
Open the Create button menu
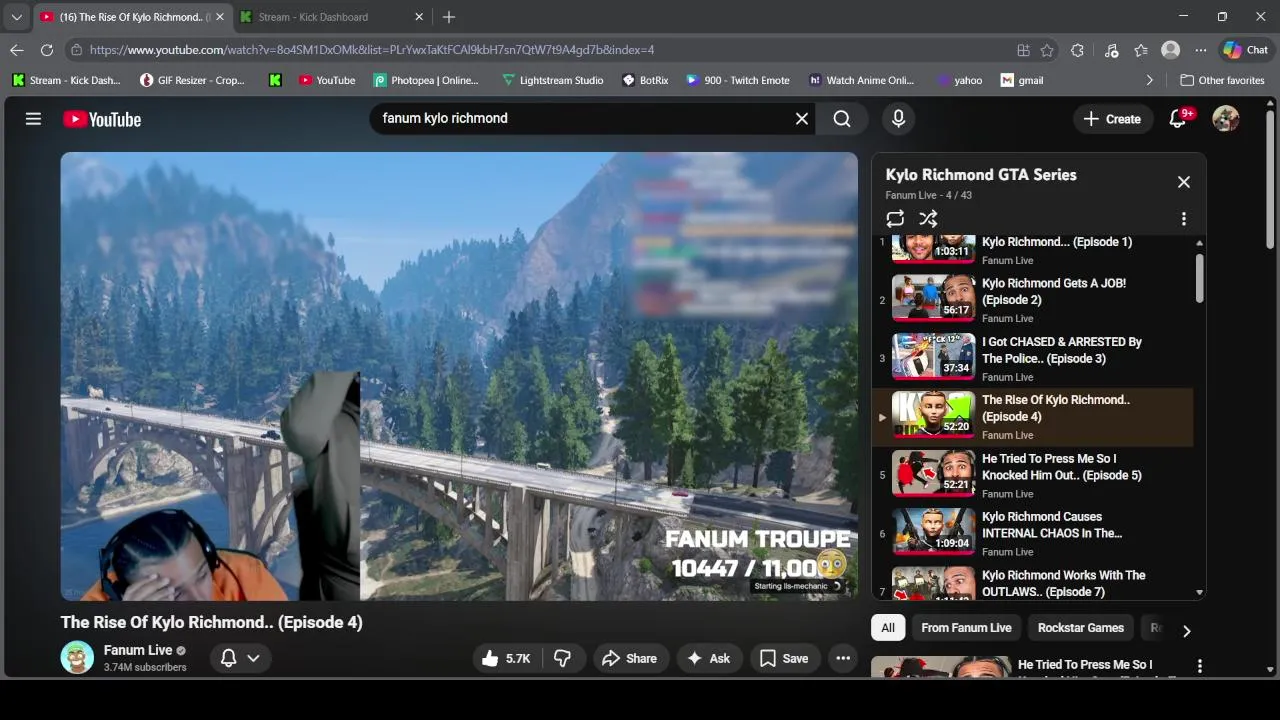[1112, 119]
